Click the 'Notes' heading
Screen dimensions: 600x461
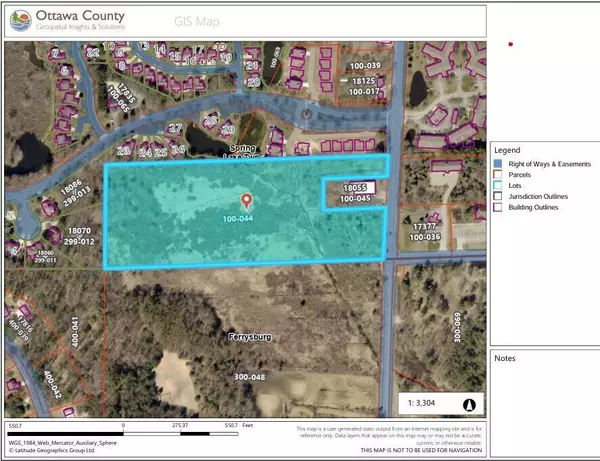(x=505, y=358)
